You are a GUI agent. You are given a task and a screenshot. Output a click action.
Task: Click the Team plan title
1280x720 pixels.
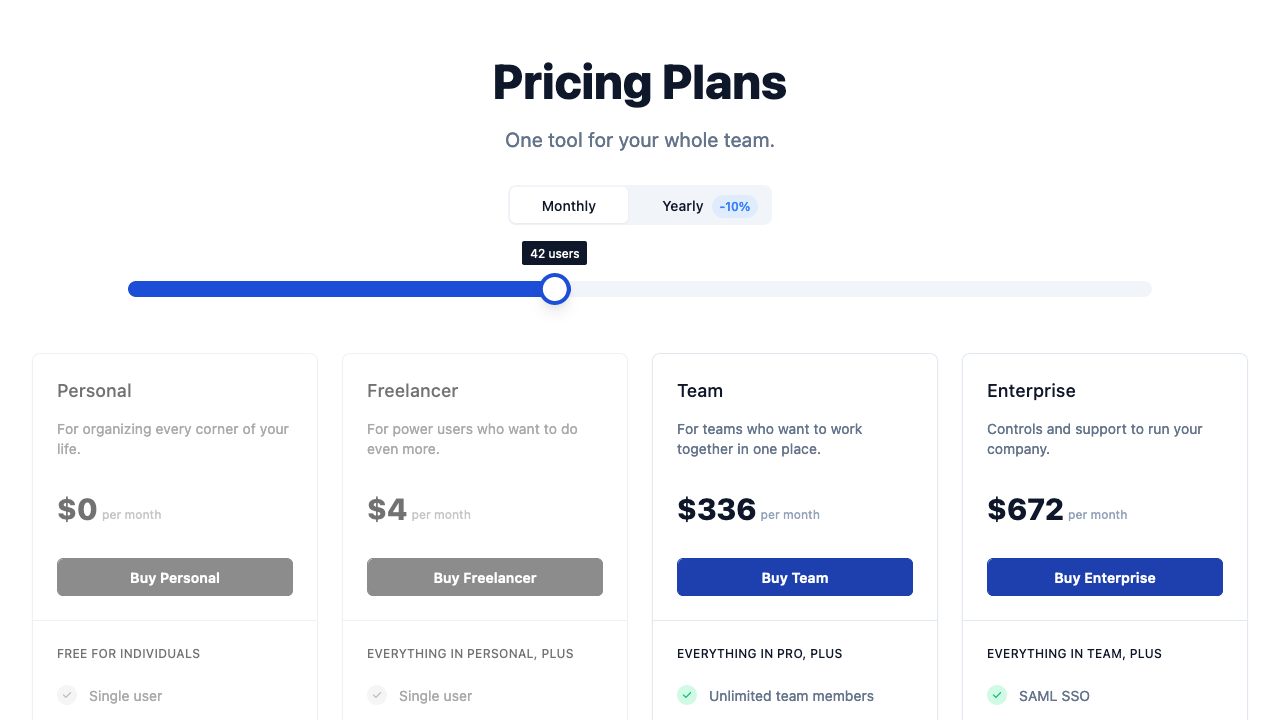click(699, 391)
